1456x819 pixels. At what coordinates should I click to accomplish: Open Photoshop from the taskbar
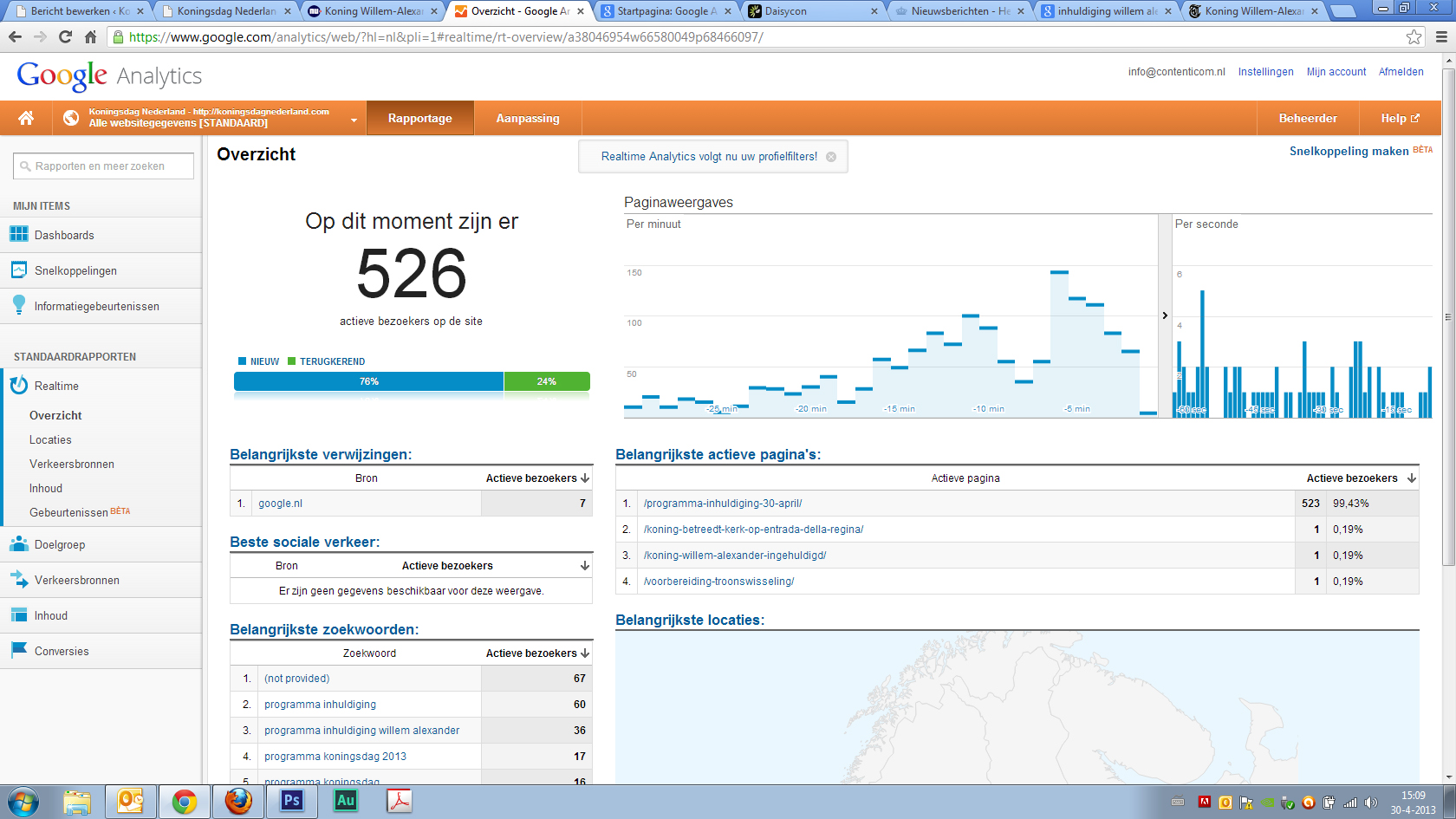(x=292, y=801)
